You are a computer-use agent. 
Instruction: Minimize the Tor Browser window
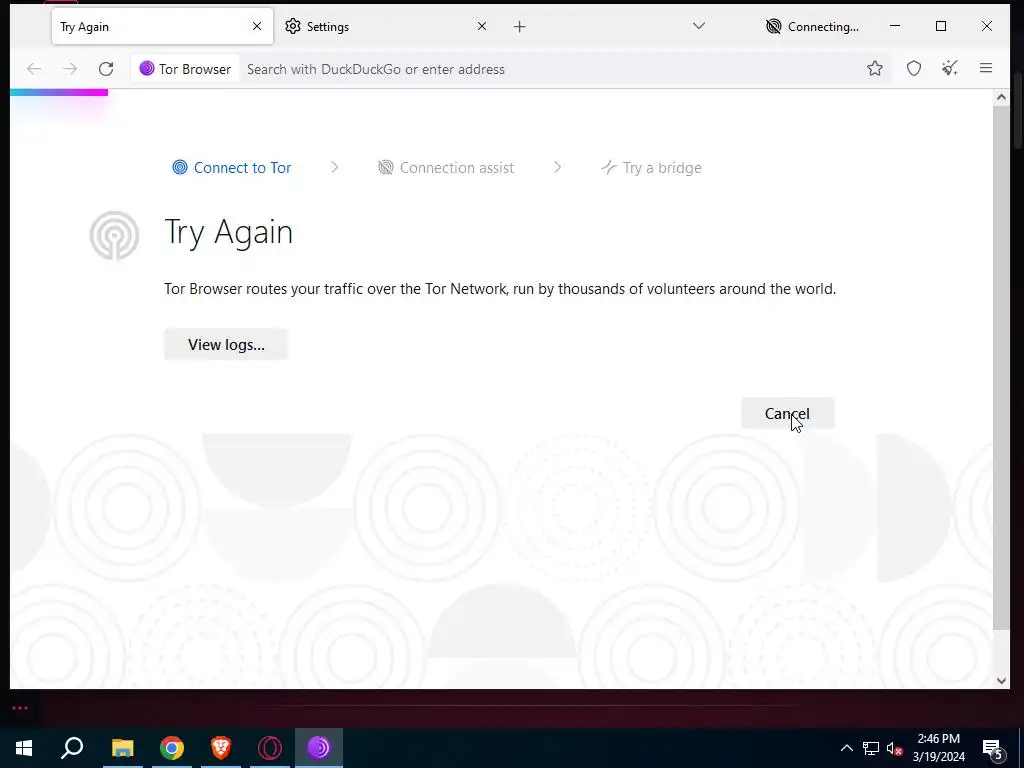coord(895,26)
